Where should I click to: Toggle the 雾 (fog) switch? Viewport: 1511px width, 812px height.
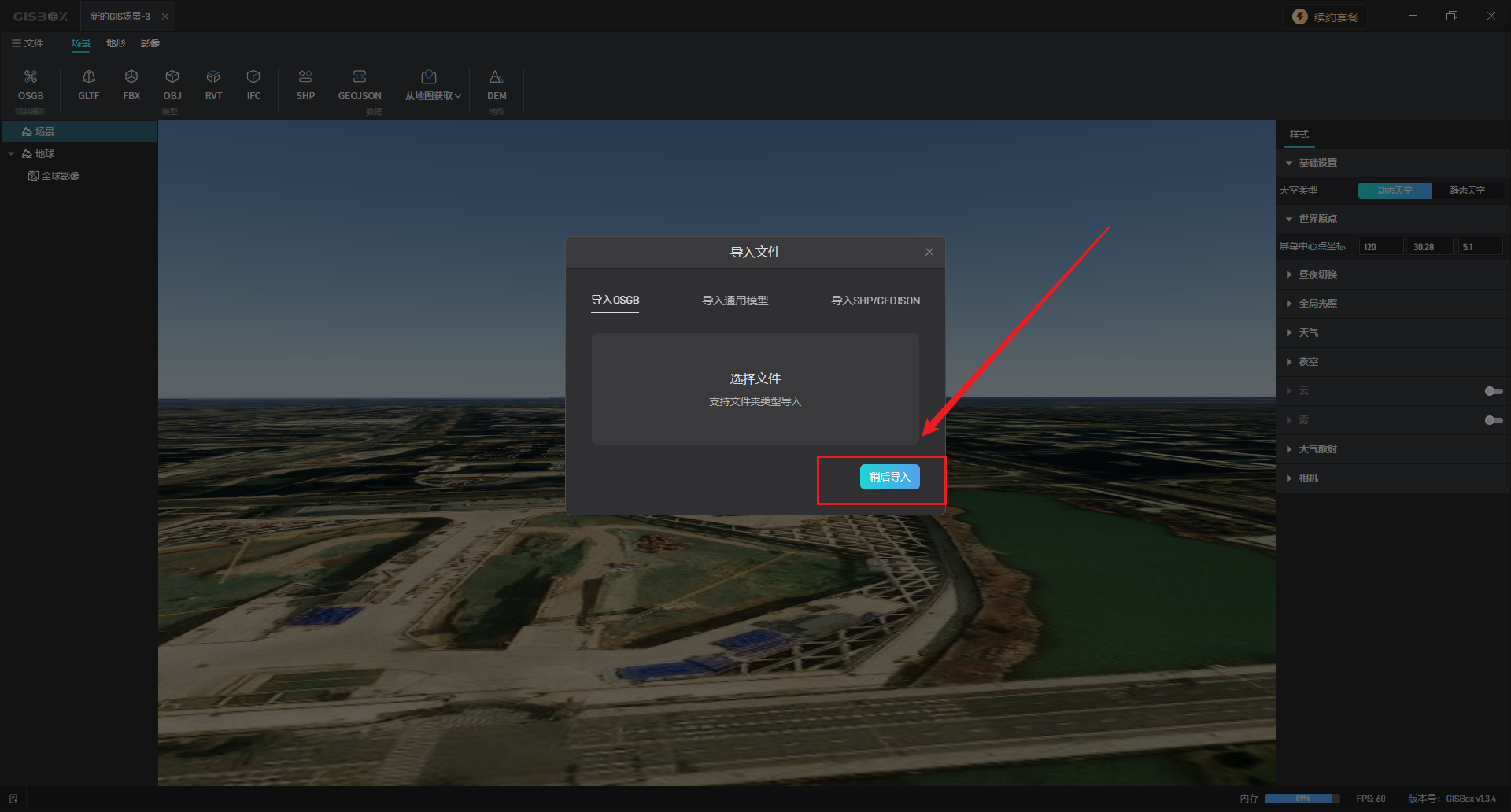pyautogui.click(x=1493, y=420)
